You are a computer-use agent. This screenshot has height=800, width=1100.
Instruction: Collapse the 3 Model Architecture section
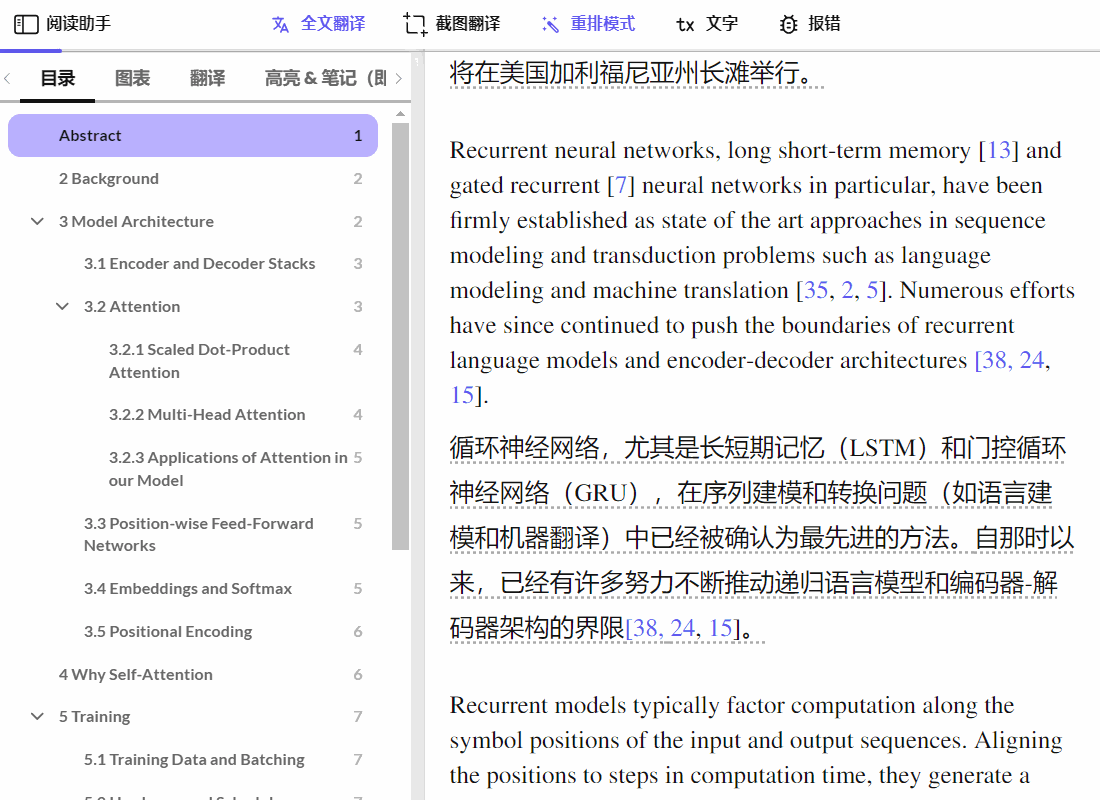[x=38, y=221]
